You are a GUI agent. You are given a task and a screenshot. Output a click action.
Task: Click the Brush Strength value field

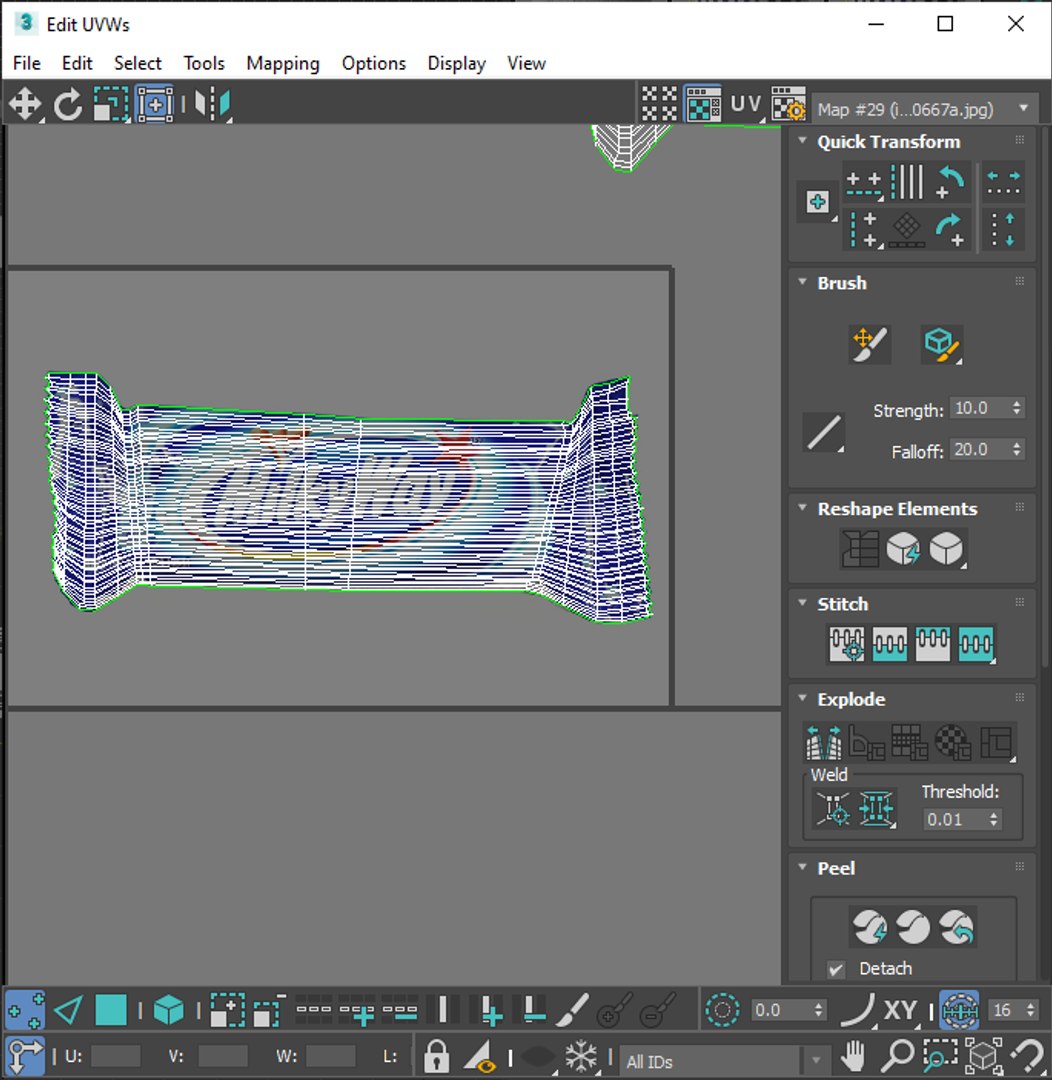[x=979, y=408]
